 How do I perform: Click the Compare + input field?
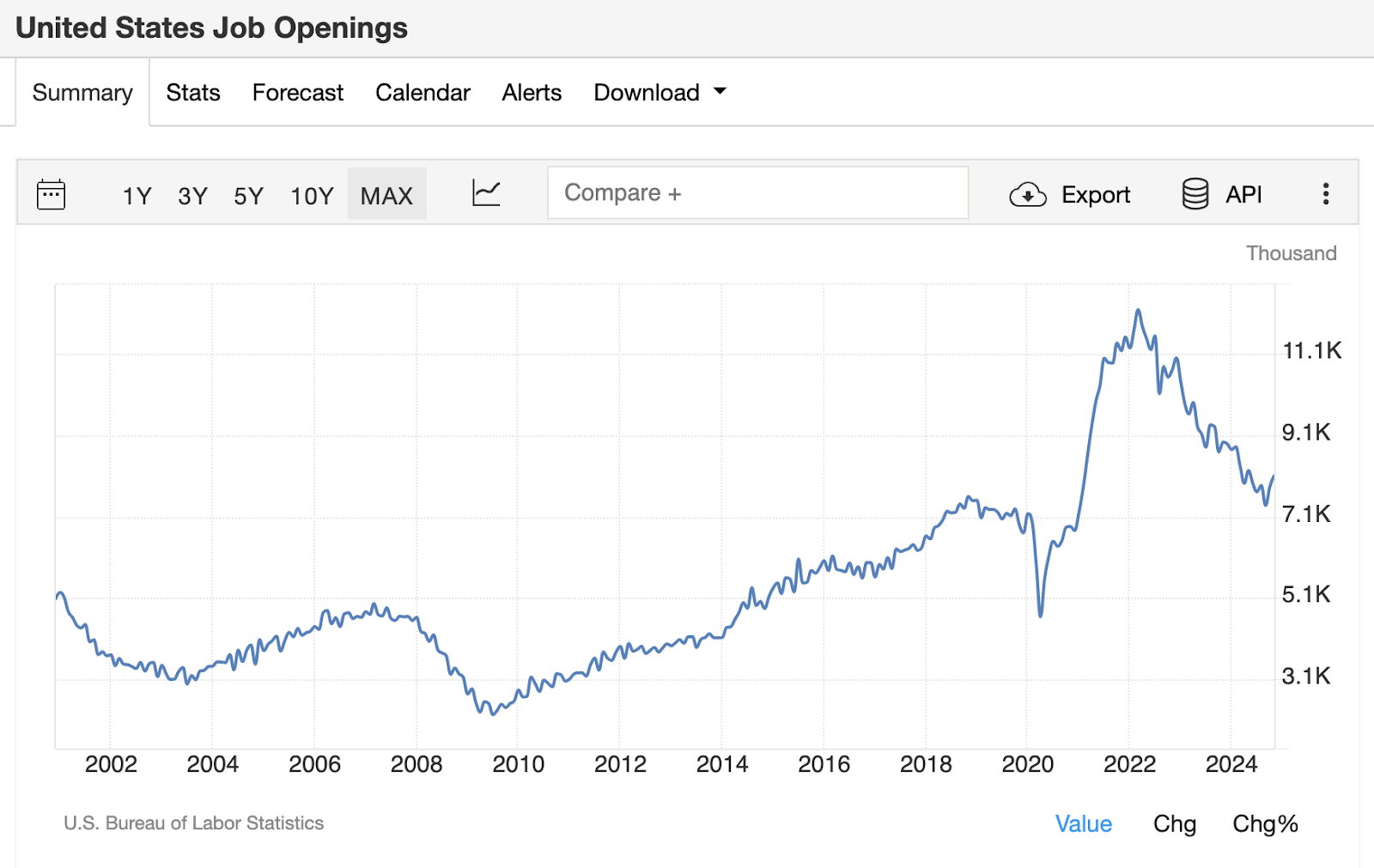coord(757,193)
